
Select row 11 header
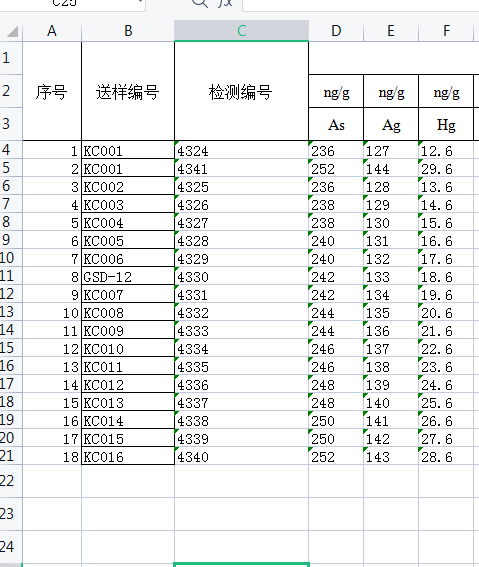pos(11,276)
